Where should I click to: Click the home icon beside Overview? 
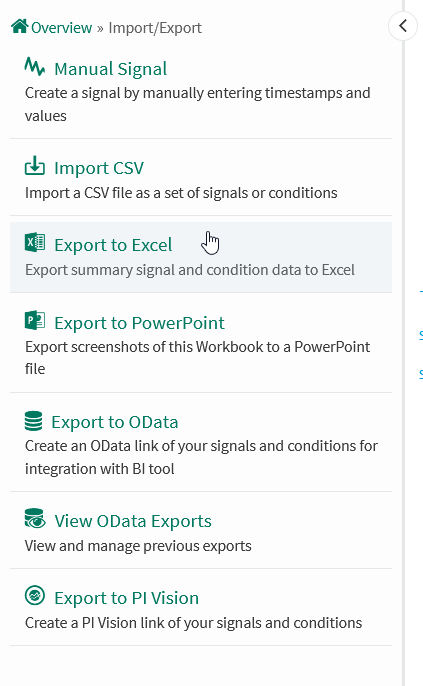point(19,26)
